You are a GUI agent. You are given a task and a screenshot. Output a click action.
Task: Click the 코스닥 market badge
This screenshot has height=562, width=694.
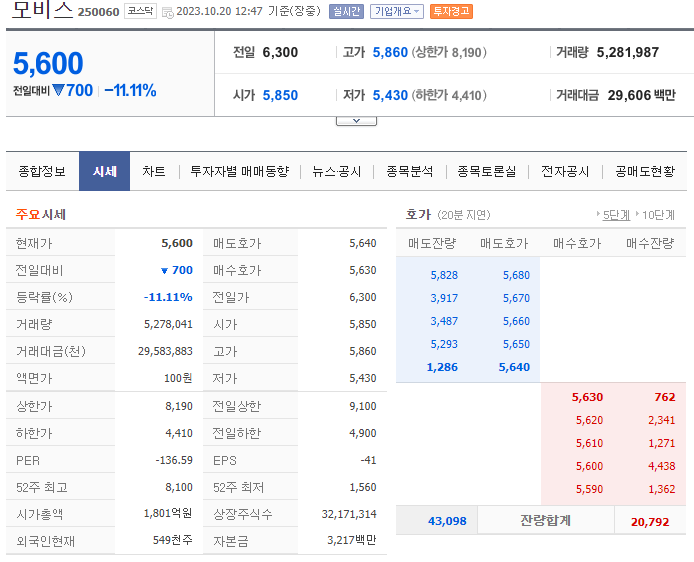[x=140, y=11]
